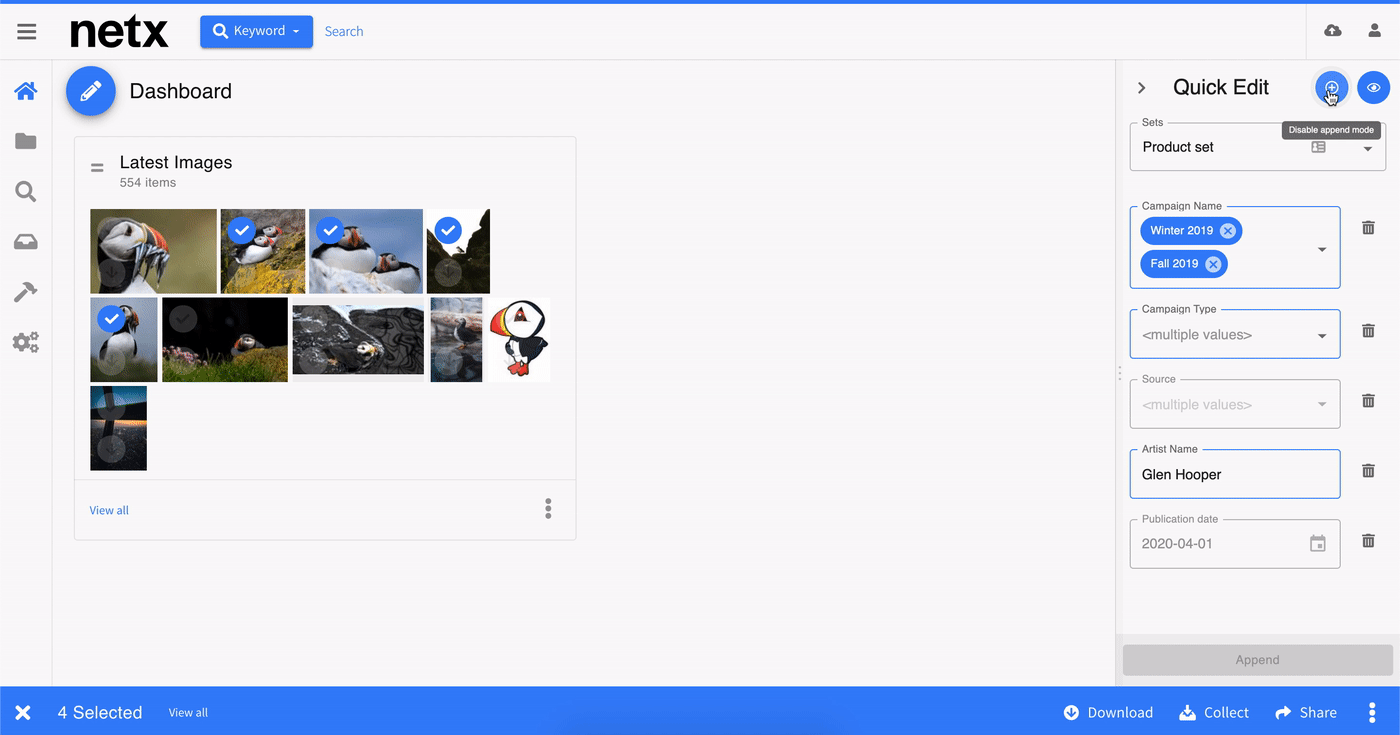Image resolution: width=1400 pixels, height=735 pixels.
Task: Open the calendar picker for Publication date
Action: tap(1318, 544)
